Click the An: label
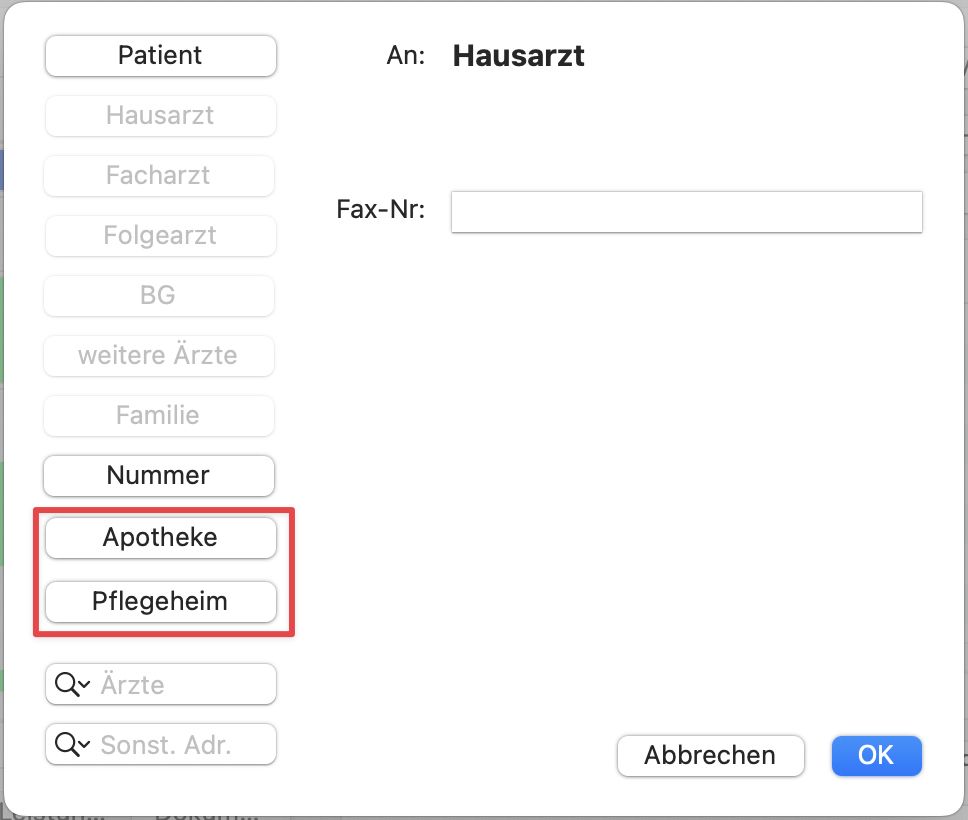 406,56
